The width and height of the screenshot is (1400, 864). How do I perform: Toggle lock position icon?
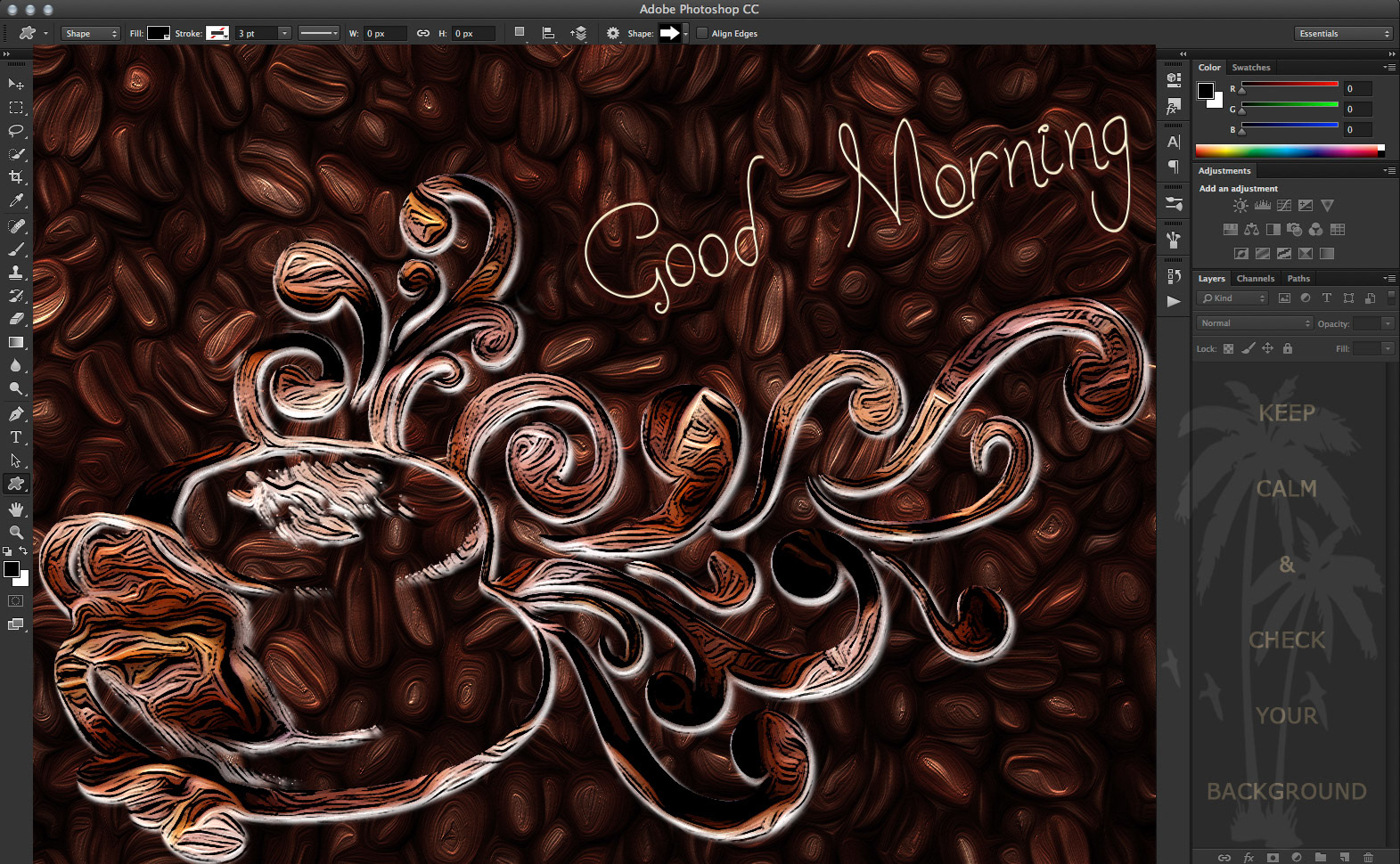click(x=1267, y=348)
